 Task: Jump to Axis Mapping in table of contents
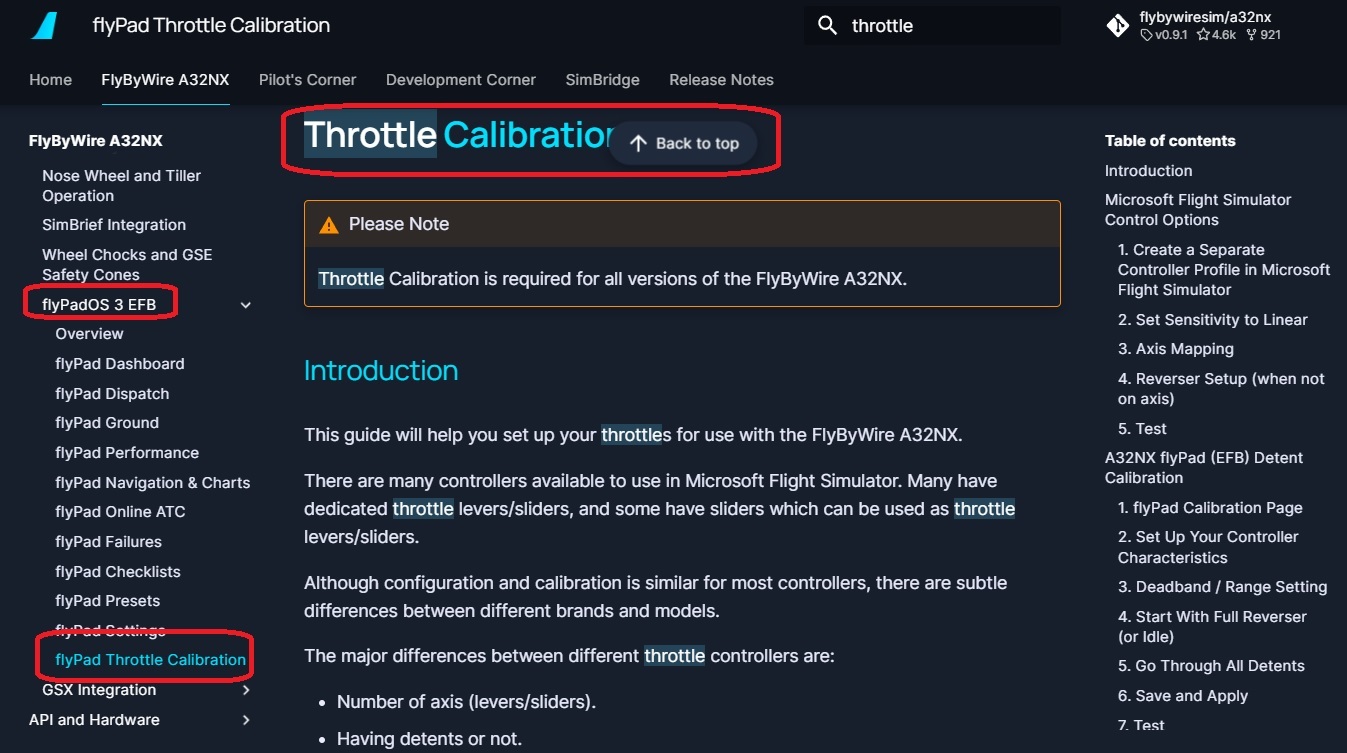pos(1175,349)
